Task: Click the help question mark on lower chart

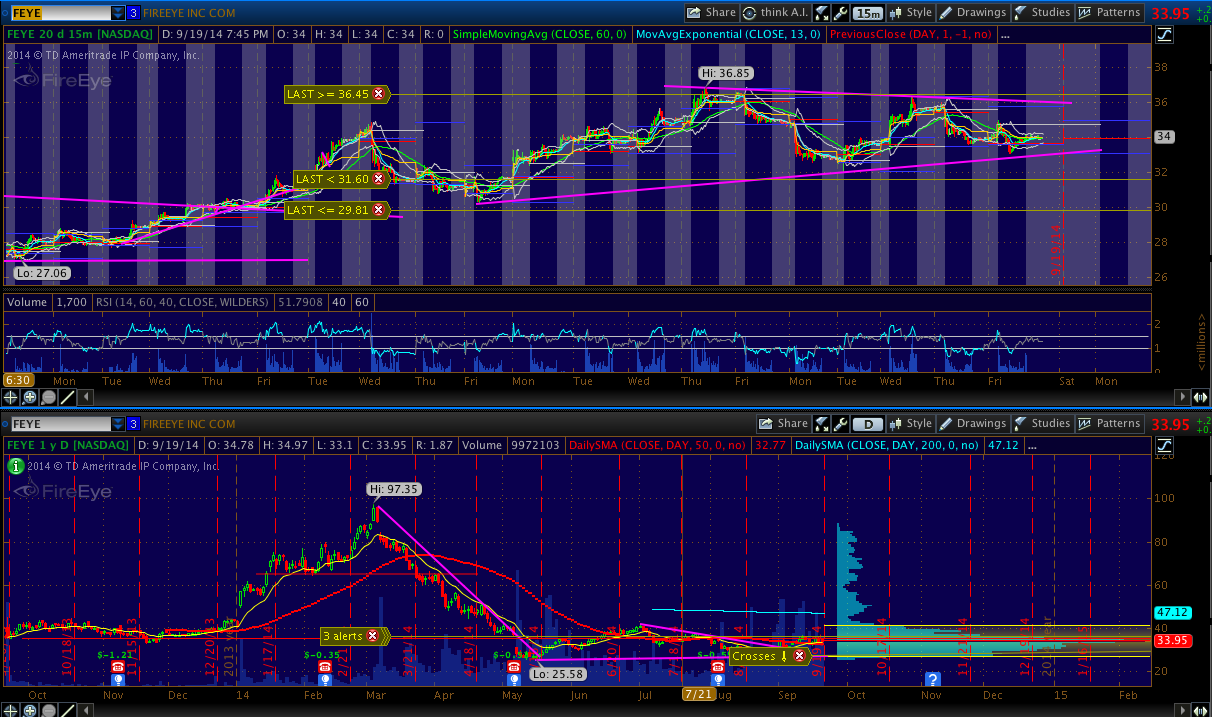Action: pos(932,678)
